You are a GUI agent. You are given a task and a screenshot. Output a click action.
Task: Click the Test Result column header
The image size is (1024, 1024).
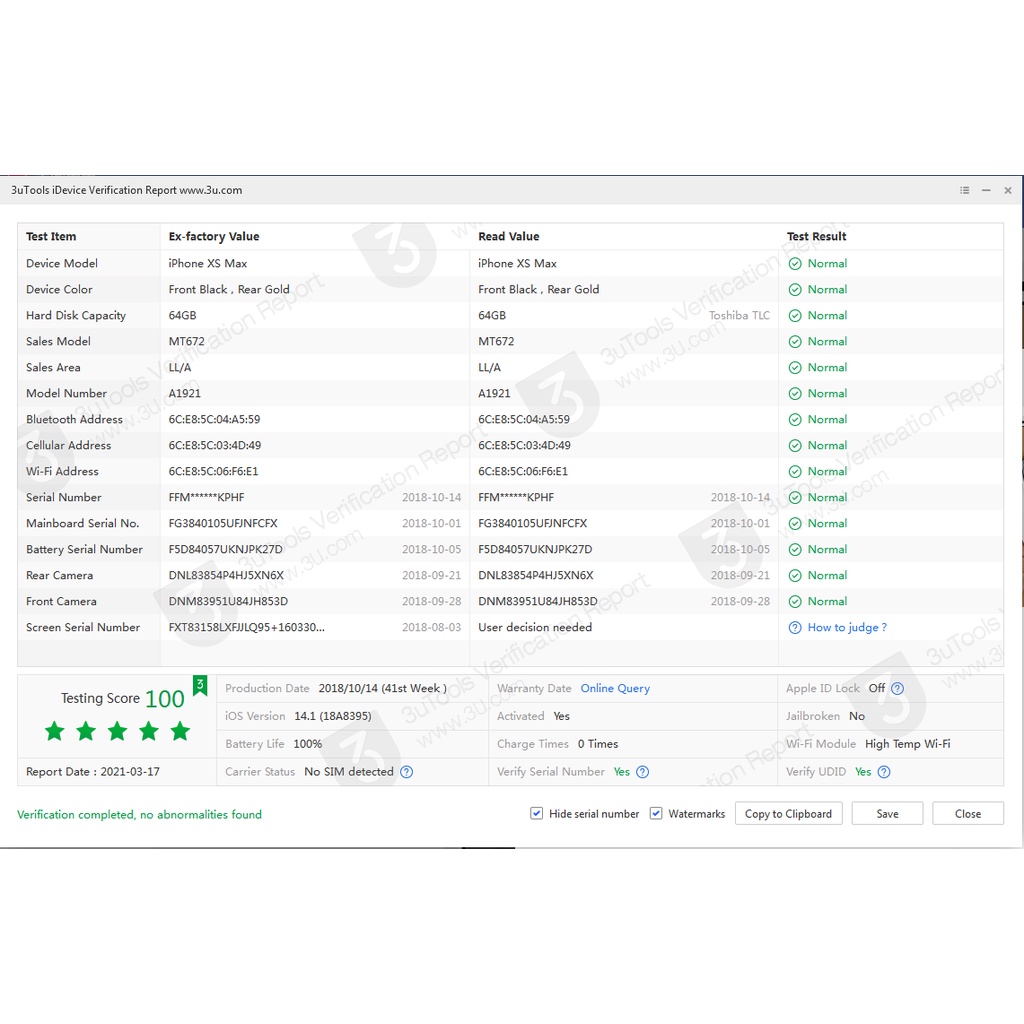point(816,236)
